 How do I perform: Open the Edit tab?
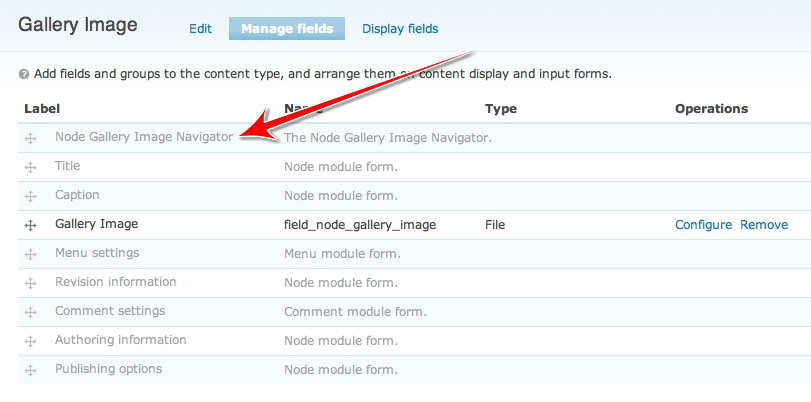point(200,29)
